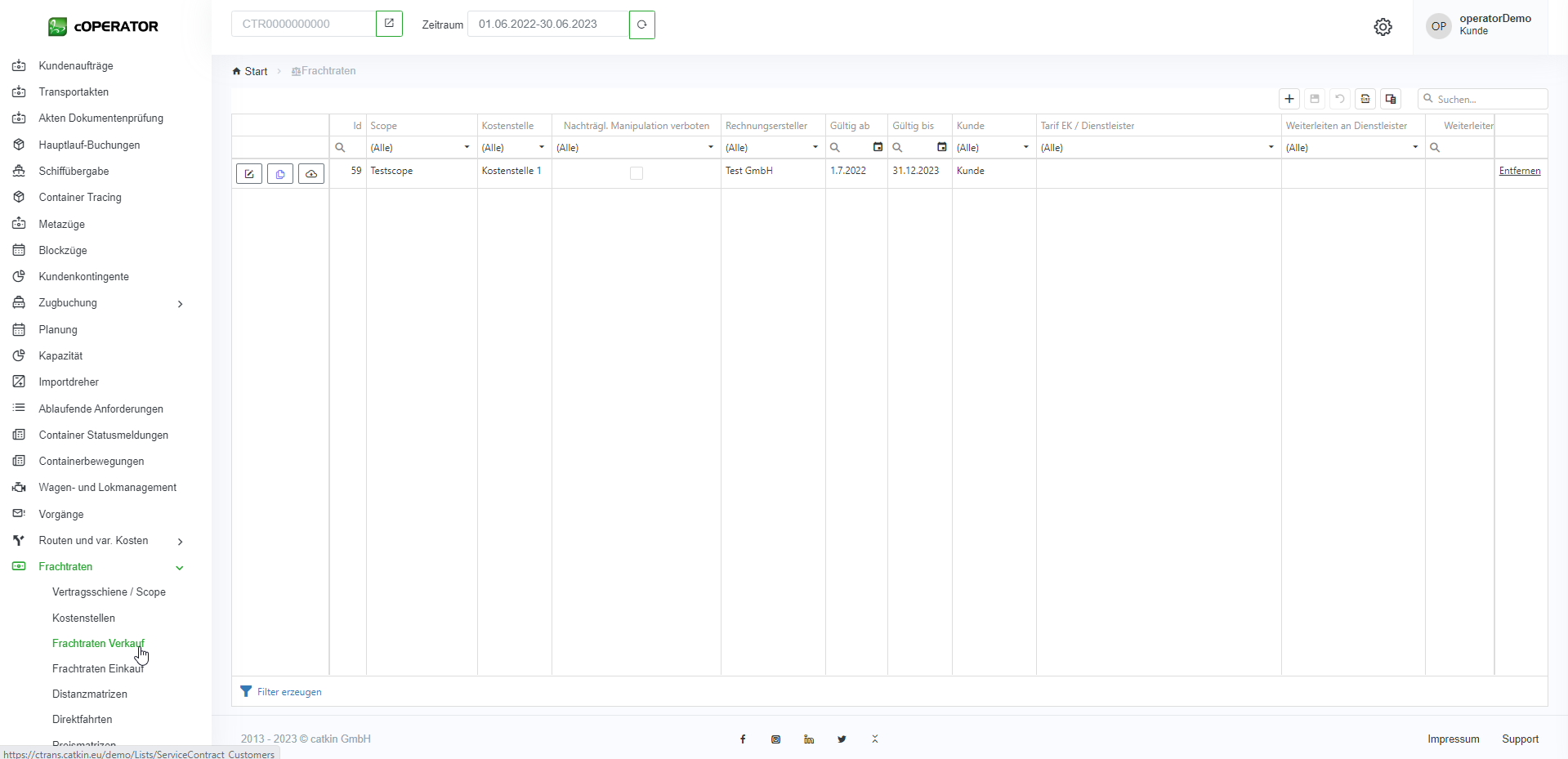Image resolution: width=1568 pixels, height=759 pixels.
Task: Click the open-external icon next to CTR field
Action: click(389, 24)
